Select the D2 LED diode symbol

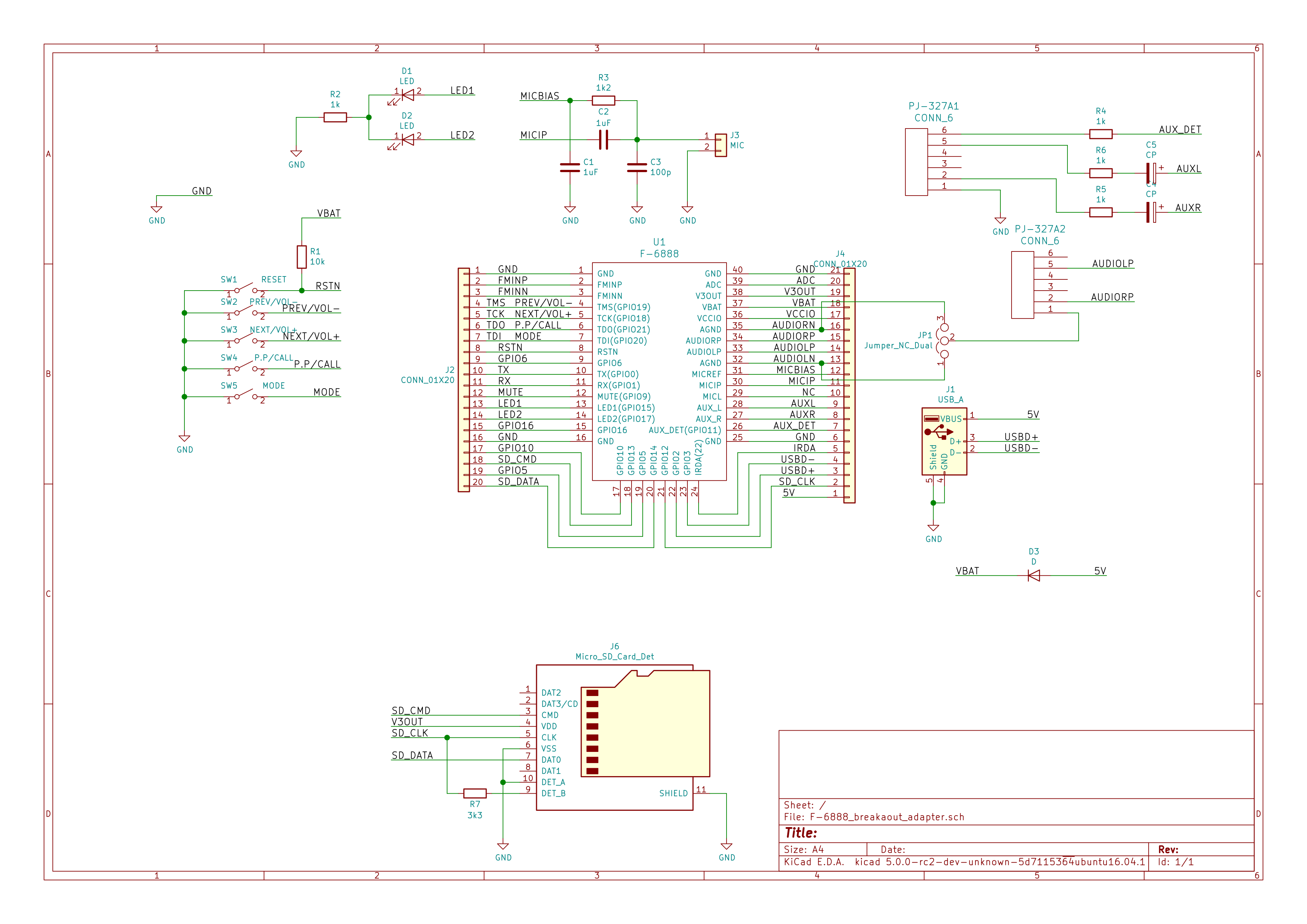click(408, 139)
